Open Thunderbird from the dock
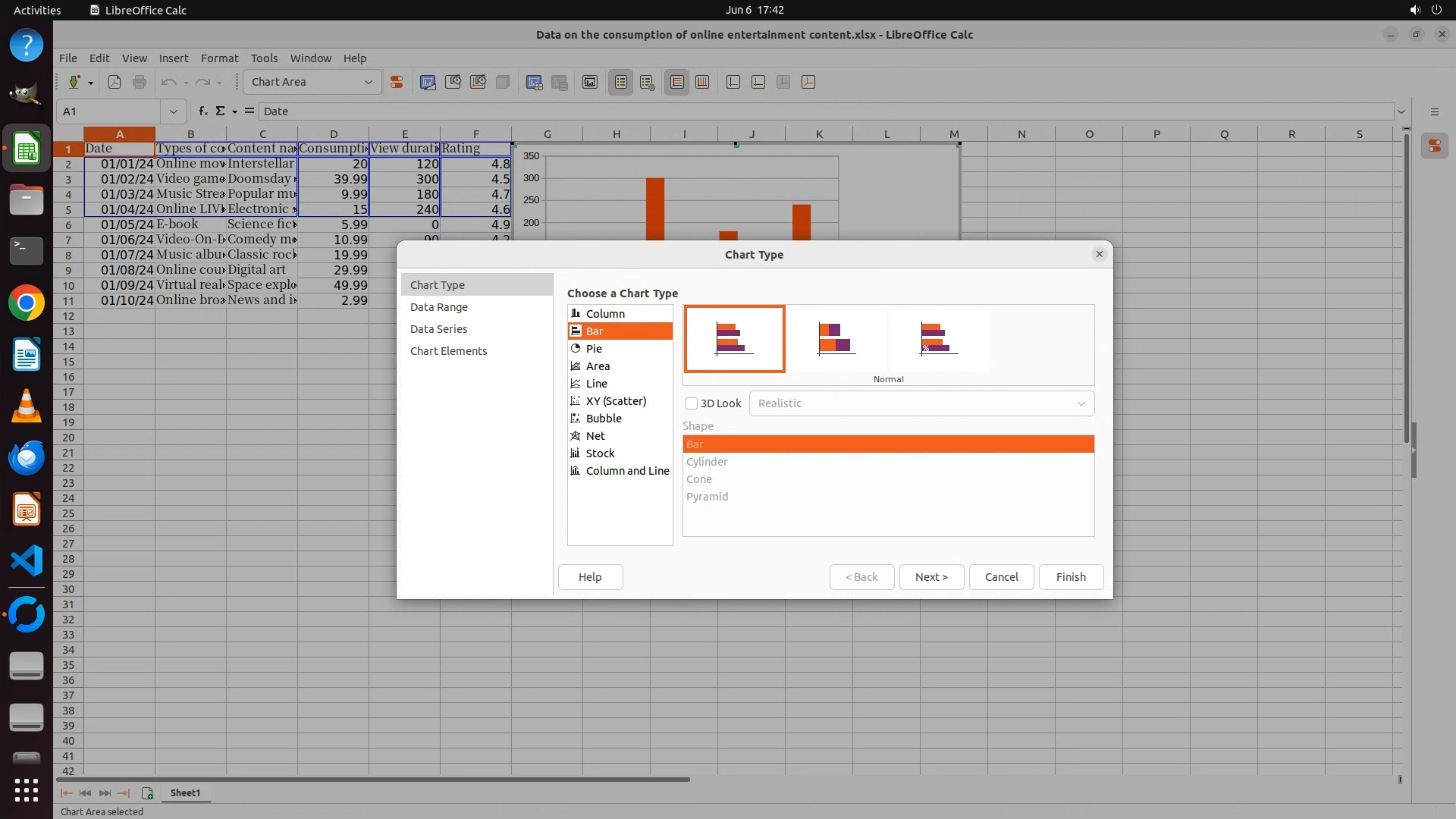This screenshot has width=1456, height=819. pos(27,458)
